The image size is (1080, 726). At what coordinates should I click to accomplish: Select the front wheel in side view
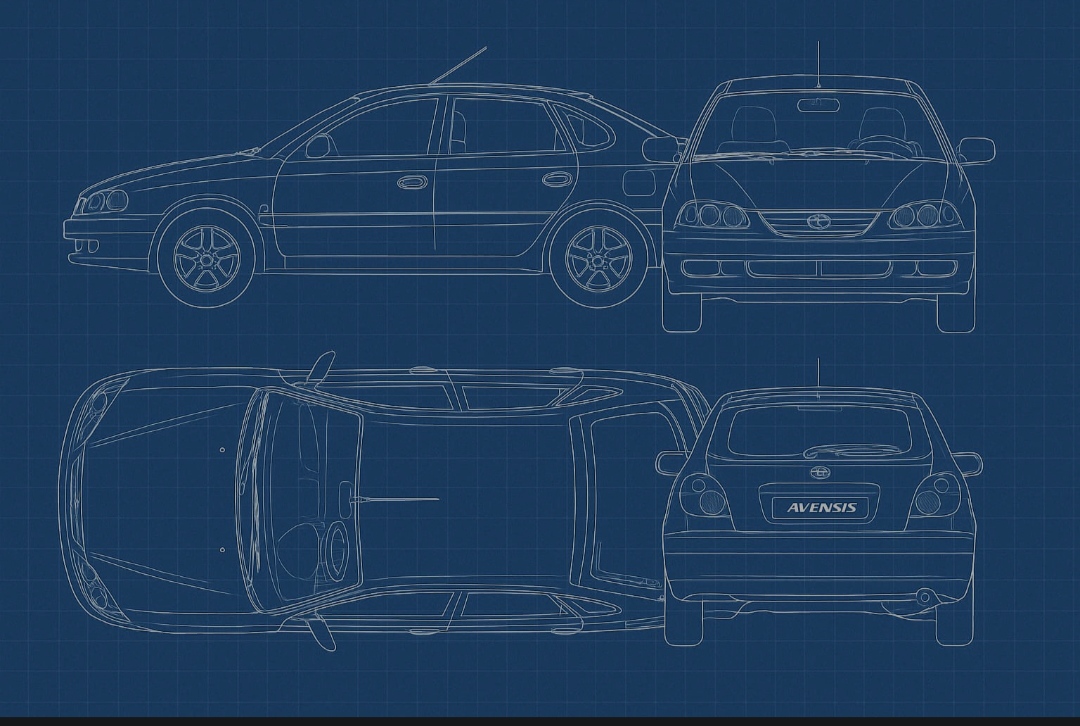[x=206, y=258]
